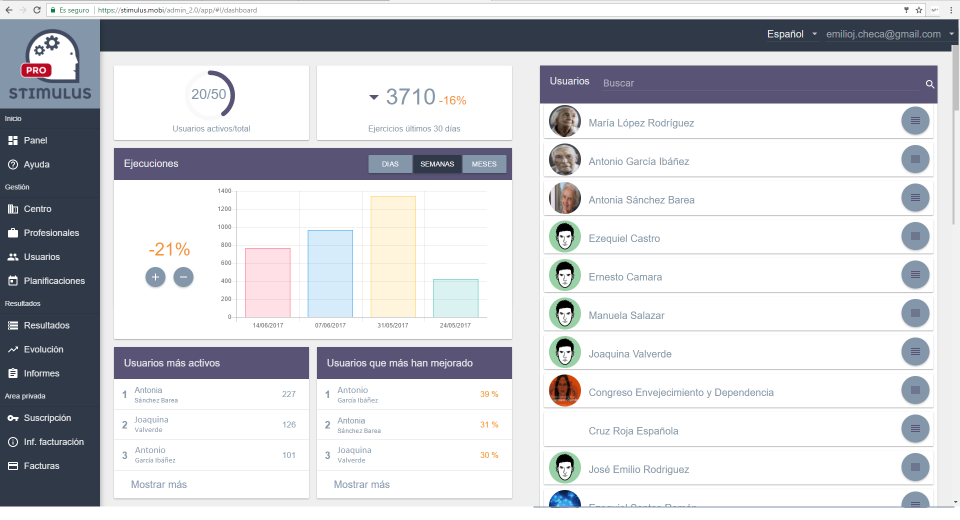Click the search magnifier icon in Usuarios

coord(929,84)
